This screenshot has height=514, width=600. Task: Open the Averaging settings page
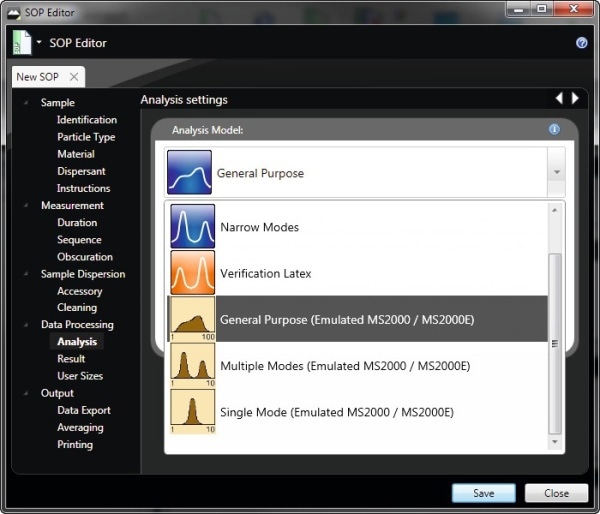point(80,428)
